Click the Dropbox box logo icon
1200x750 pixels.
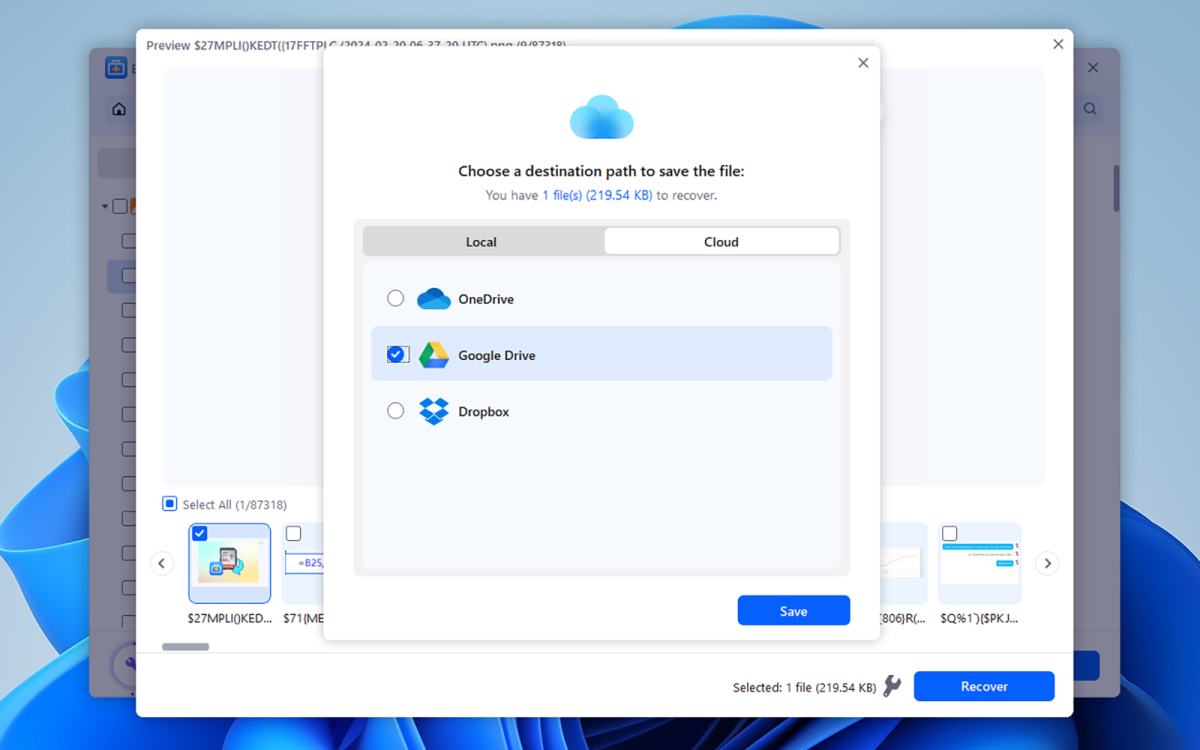click(433, 411)
